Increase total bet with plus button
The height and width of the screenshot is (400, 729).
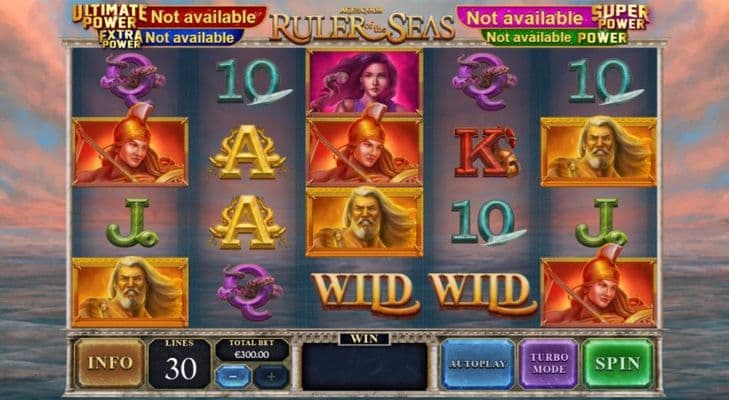pyautogui.click(x=271, y=376)
